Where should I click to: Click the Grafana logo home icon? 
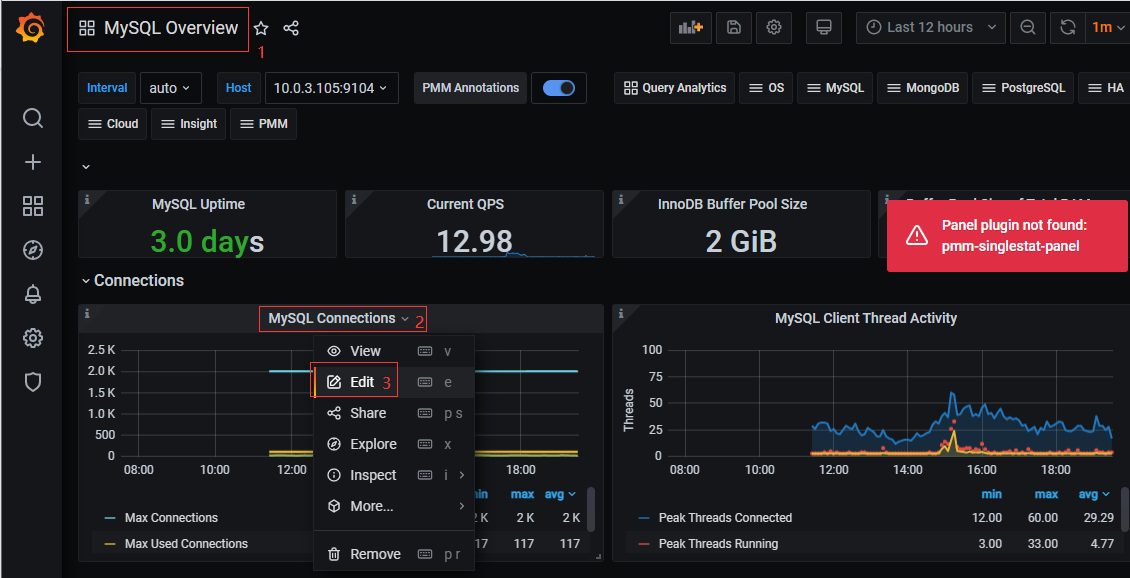coord(31,29)
